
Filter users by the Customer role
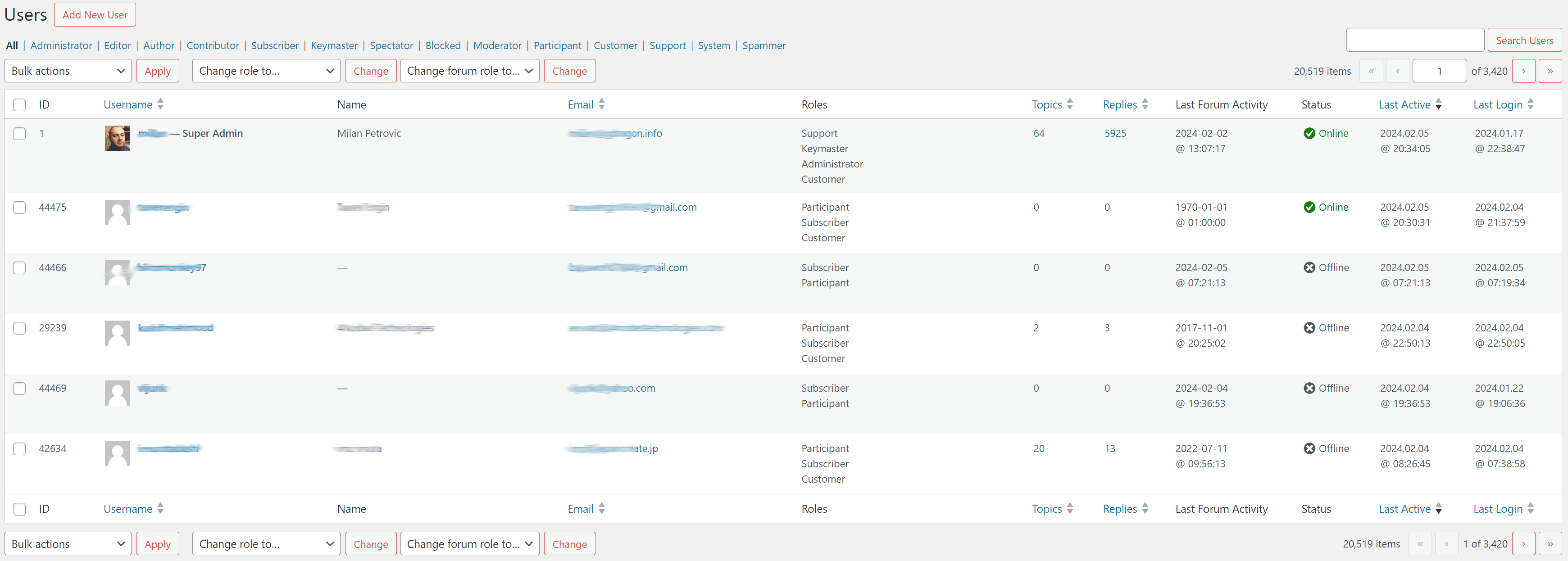615,45
